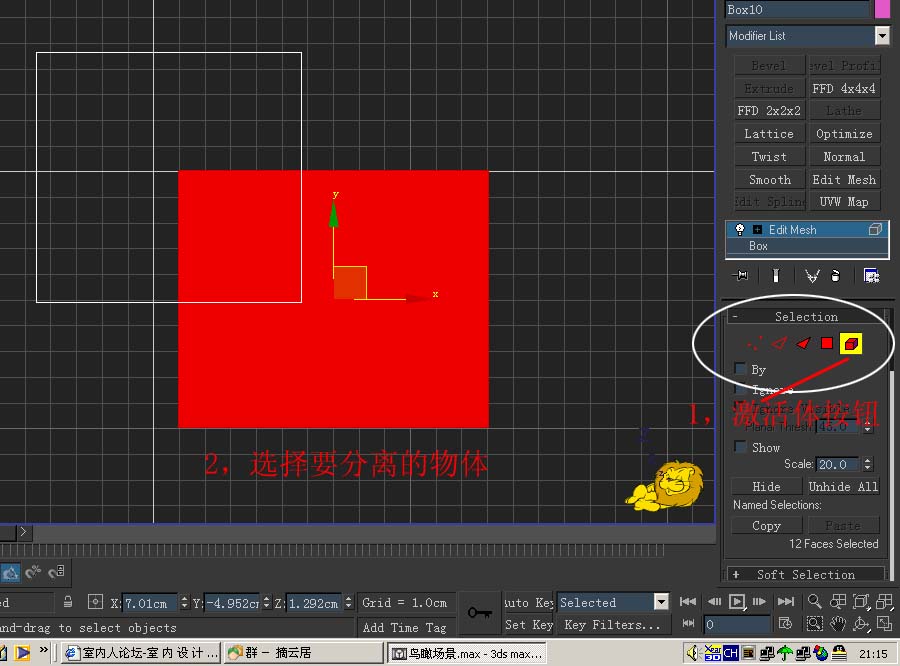Image resolution: width=900 pixels, height=666 pixels.
Task: Toggle Edit Mesh modifier lightbulb
Action: (740, 229)
